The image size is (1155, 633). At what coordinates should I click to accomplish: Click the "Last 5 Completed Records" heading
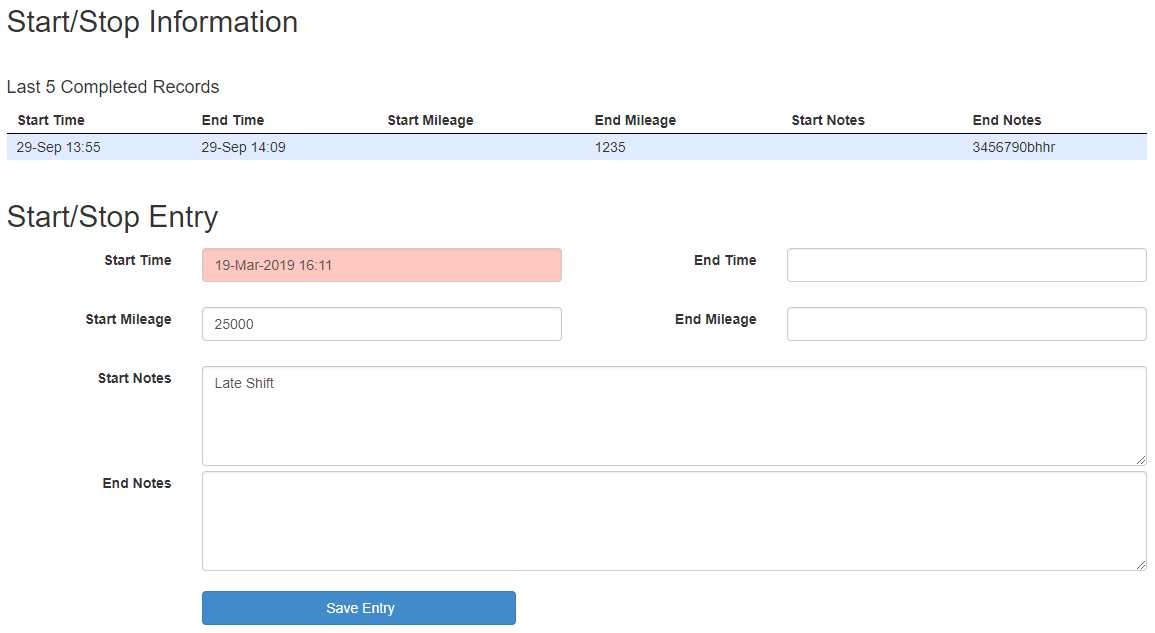113,87
